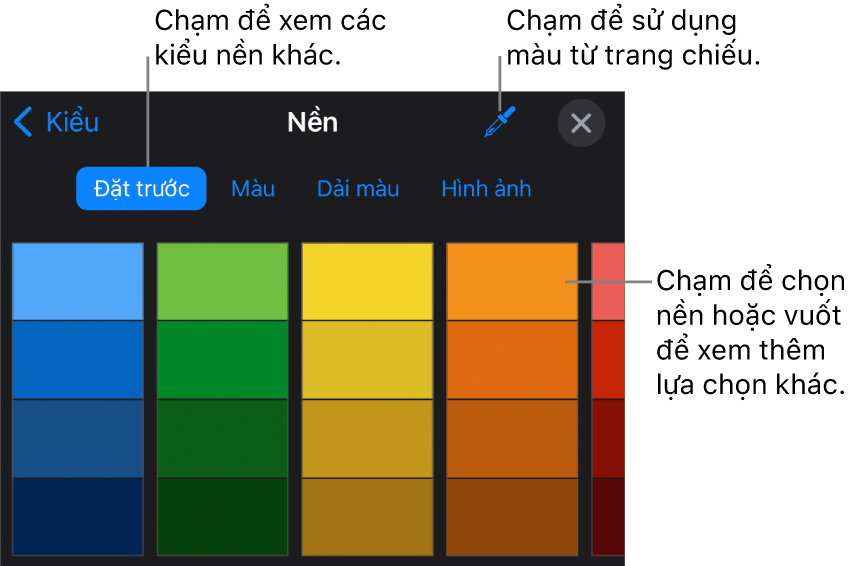
Task: Go back to the Kiểu menu
Action: (x=57, y=122)
